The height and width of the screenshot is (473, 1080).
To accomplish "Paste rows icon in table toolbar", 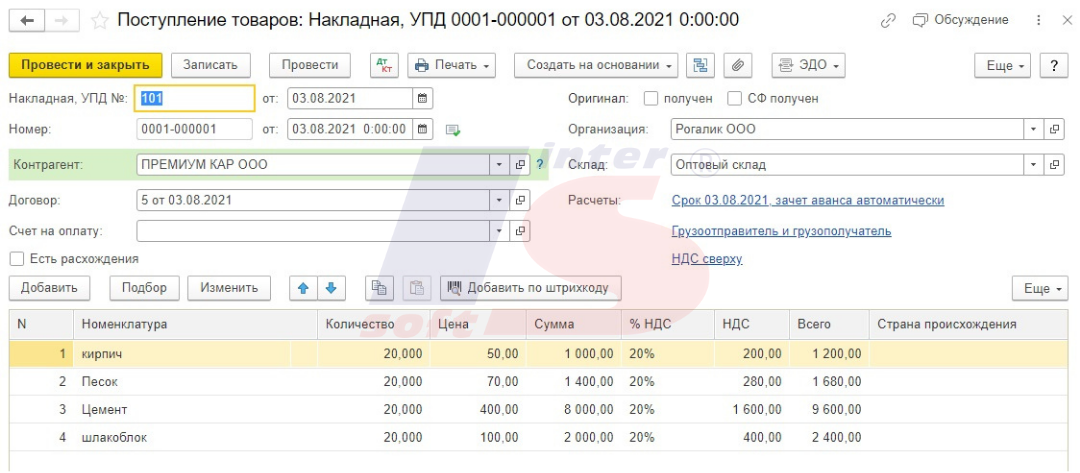I will [417, 288].
